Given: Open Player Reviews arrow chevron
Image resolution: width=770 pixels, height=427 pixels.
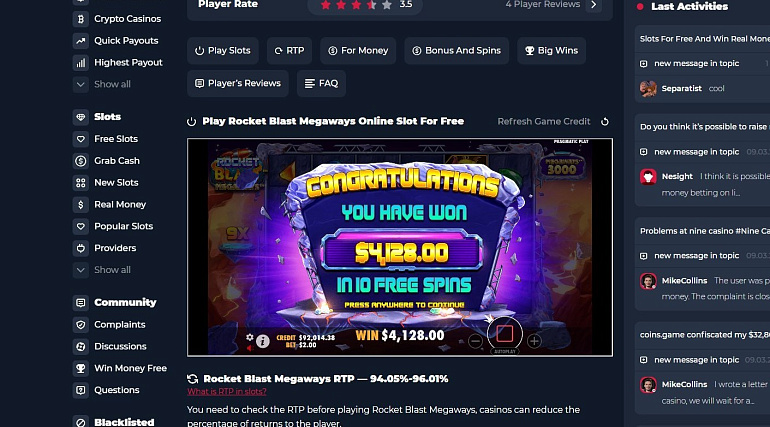Looking at the screenshot, I should 594,4.
